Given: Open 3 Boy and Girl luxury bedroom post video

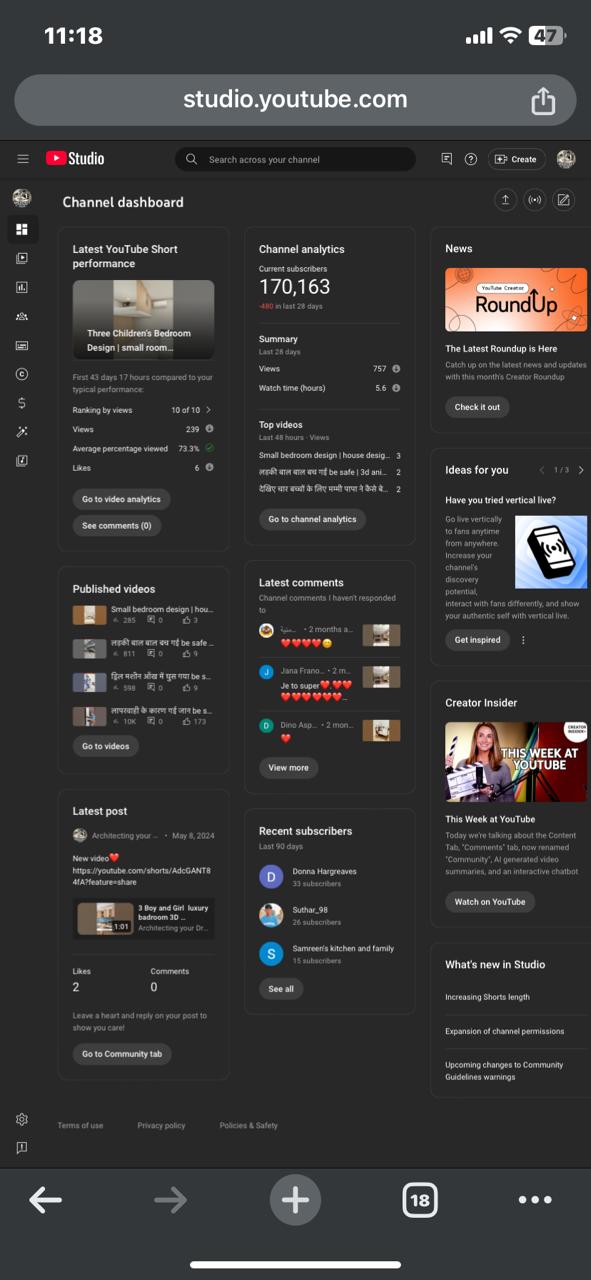Looking at the screenshot, I should [143, 918].
